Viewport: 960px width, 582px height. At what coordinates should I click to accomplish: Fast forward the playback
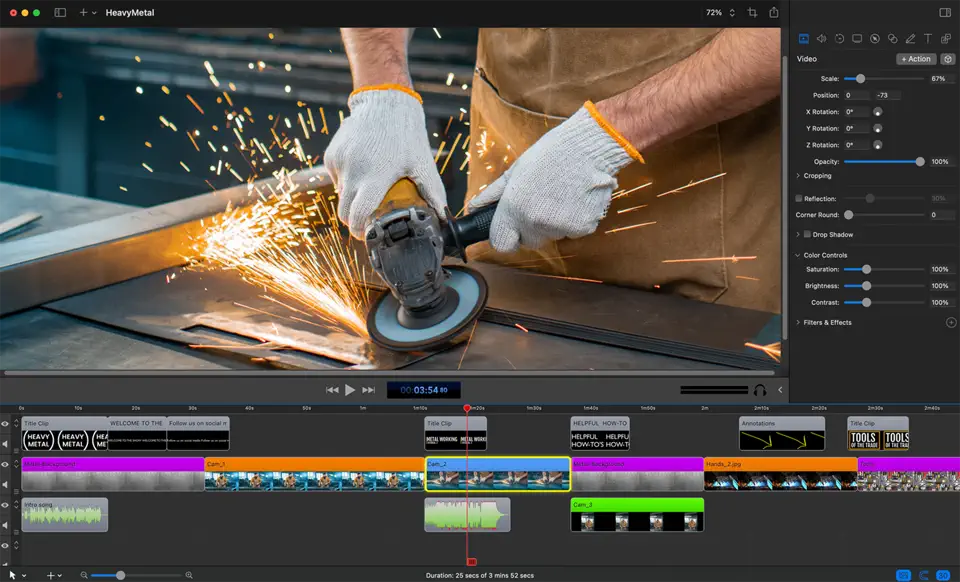tap(368, 390)
